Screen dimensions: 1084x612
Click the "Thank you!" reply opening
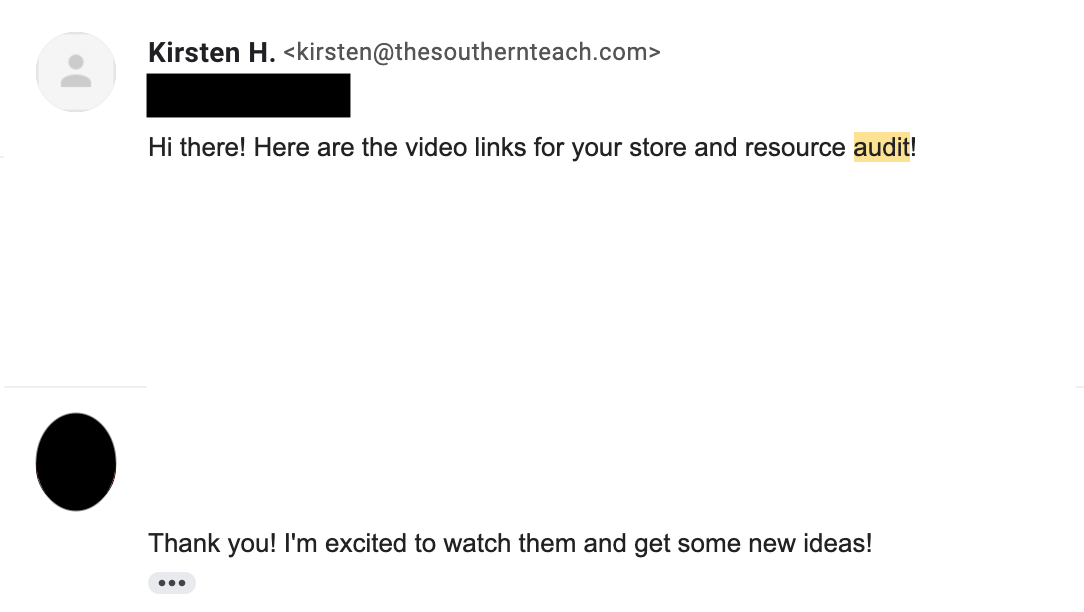pyautogui.click(x=212, y=544)
